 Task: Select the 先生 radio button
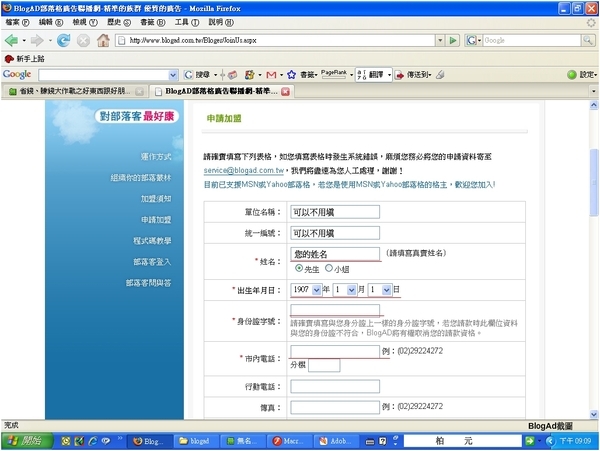[299, 269]
